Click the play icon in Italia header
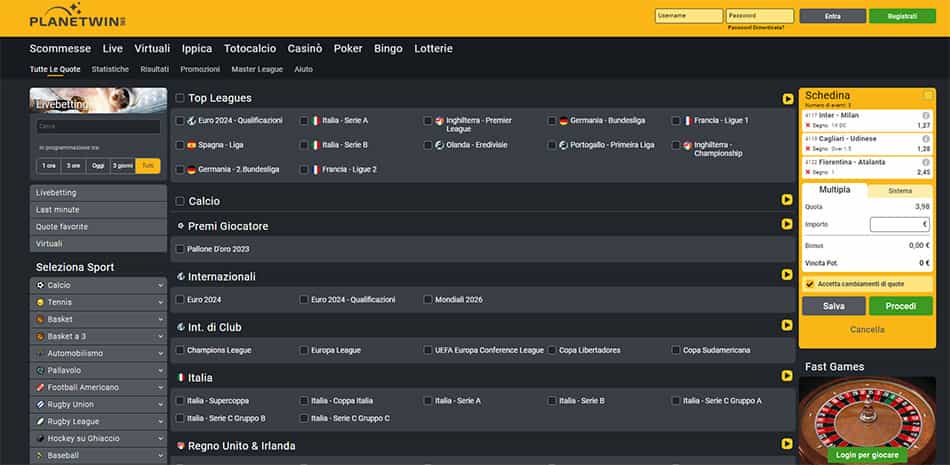 coord(787,376)
